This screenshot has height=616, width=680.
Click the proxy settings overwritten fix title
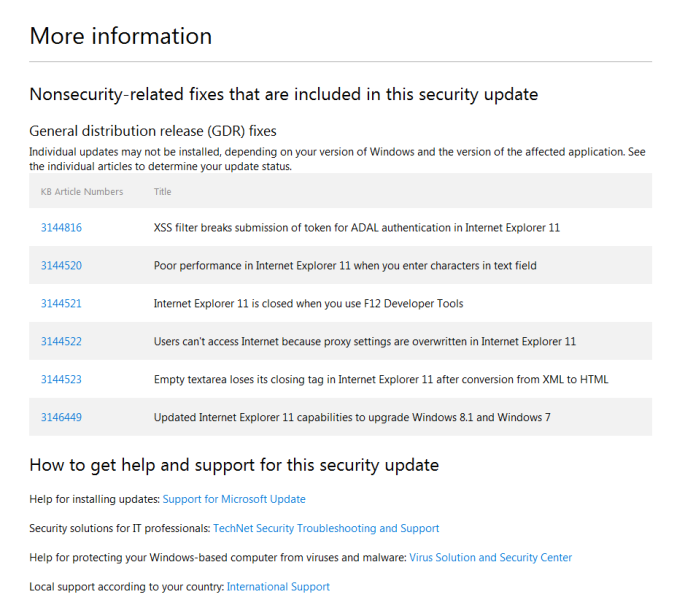coord(364,342)
